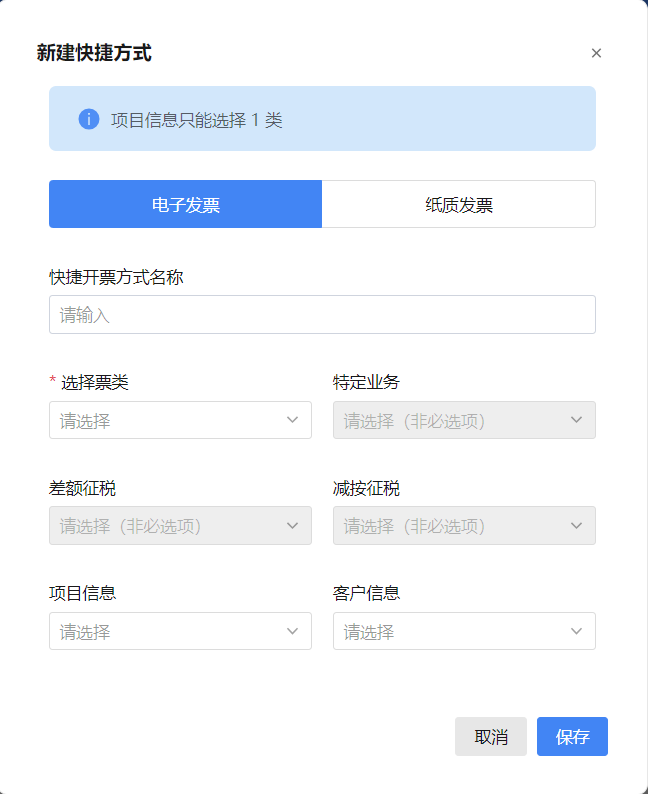Click the chevron arrow in 选择票类 field

coord(293,420)
